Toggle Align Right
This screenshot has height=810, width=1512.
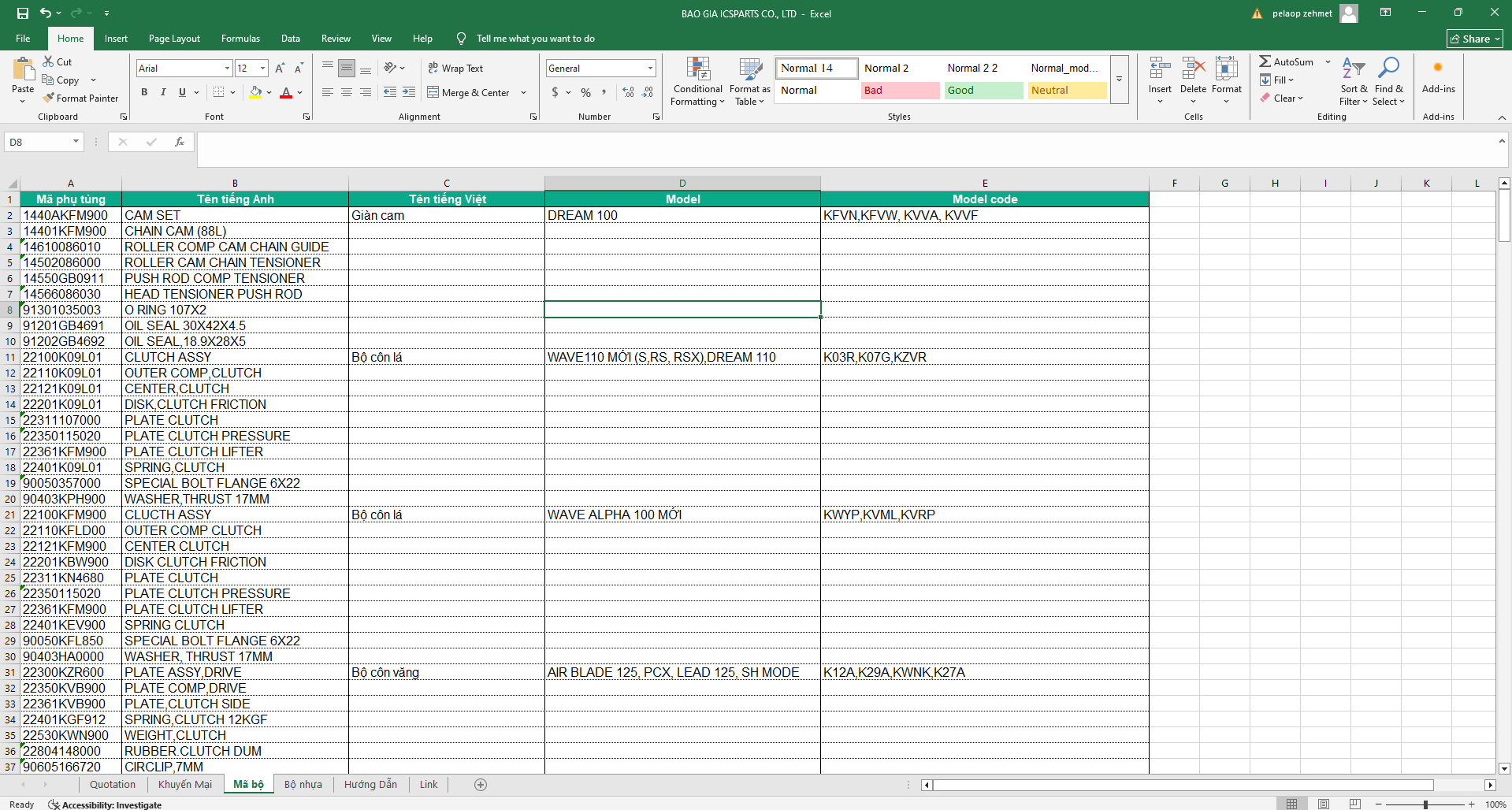pos(366,92)
